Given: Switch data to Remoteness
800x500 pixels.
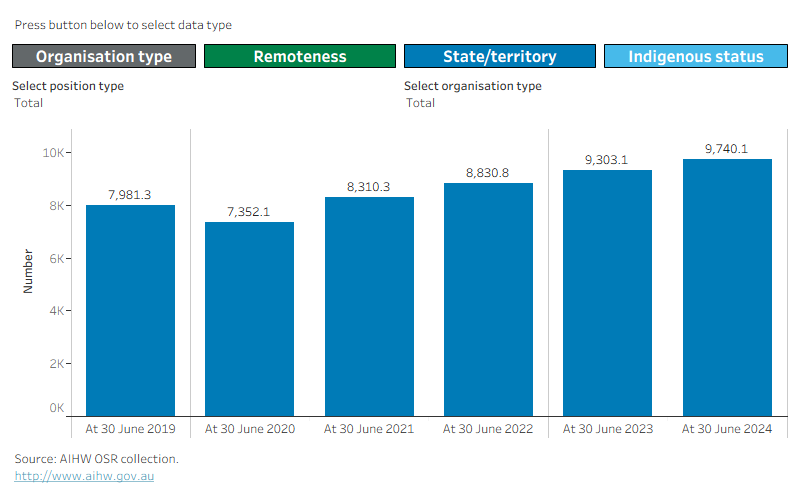Looking at the screenshot, I should (x=300, y=56).
